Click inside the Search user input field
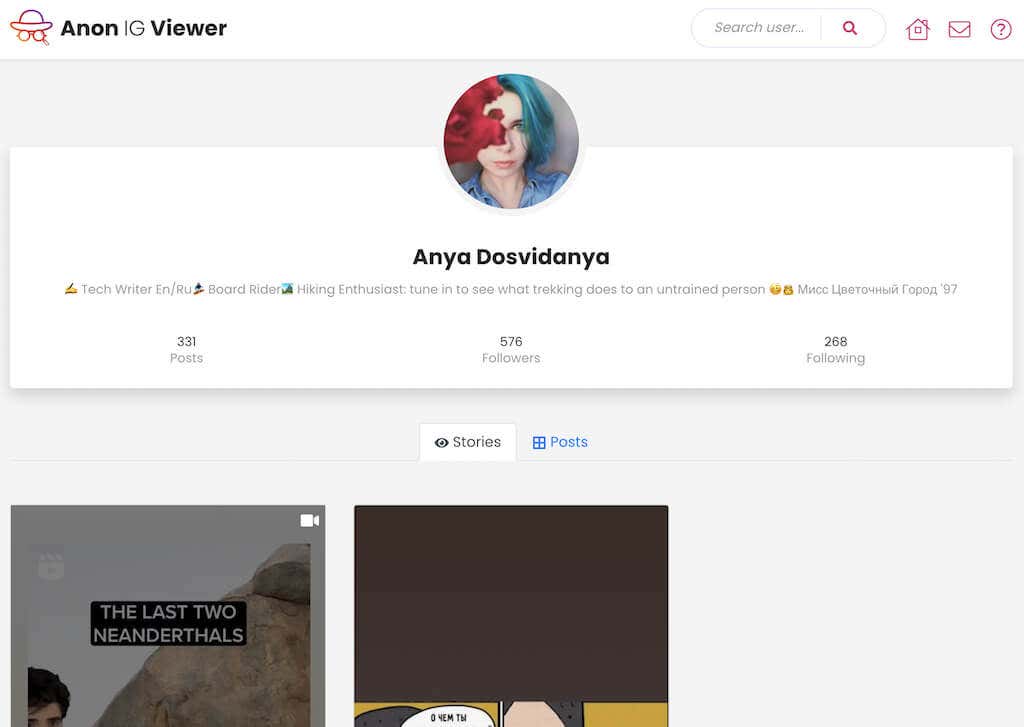Viewport: 1024px width, 727px height. pos(760,27)
